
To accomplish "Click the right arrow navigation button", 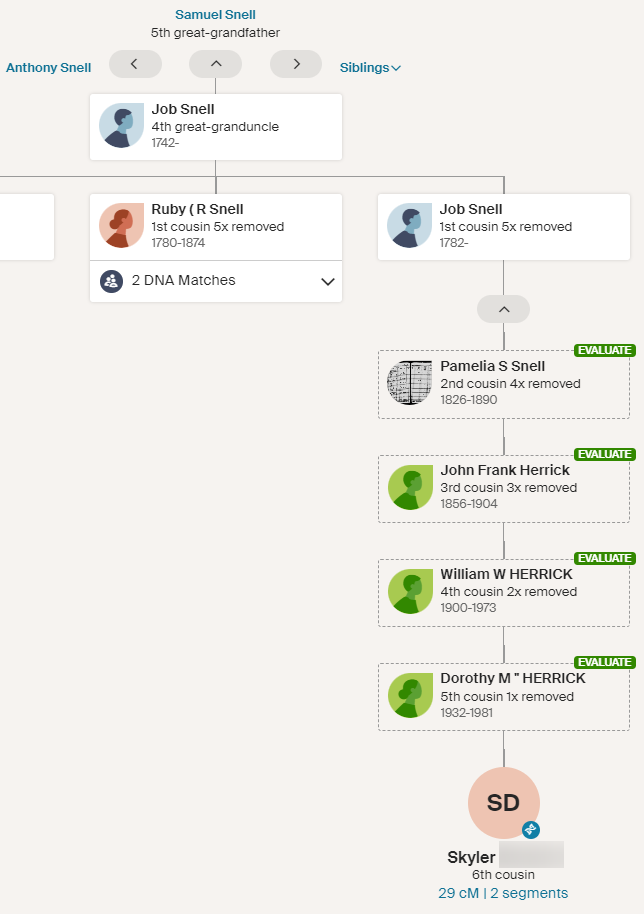I will coord(296,64).
